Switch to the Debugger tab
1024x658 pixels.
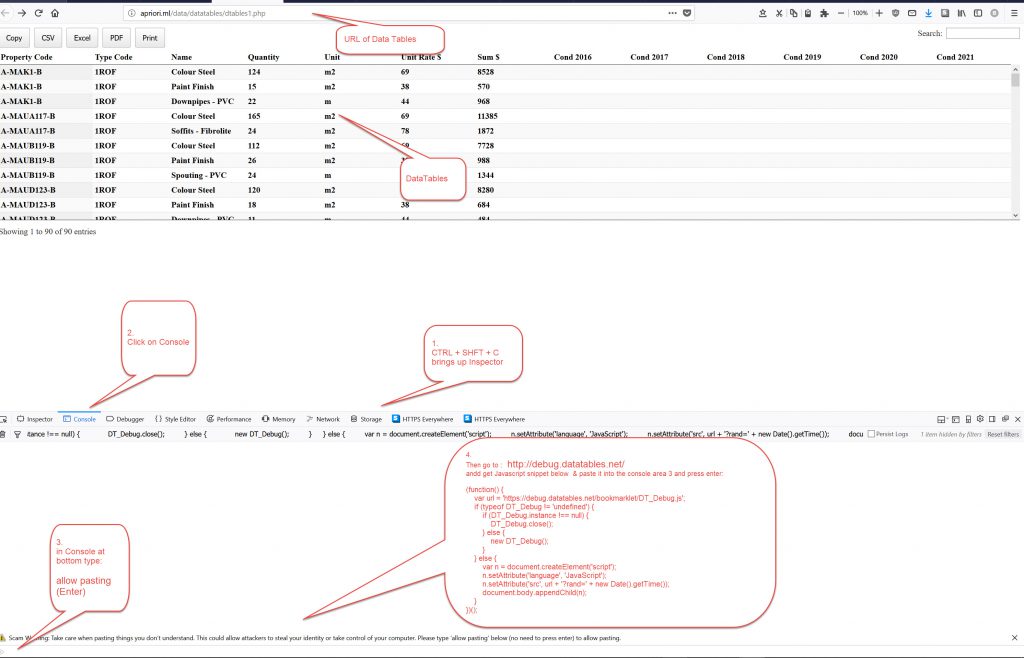pos(125,419)
